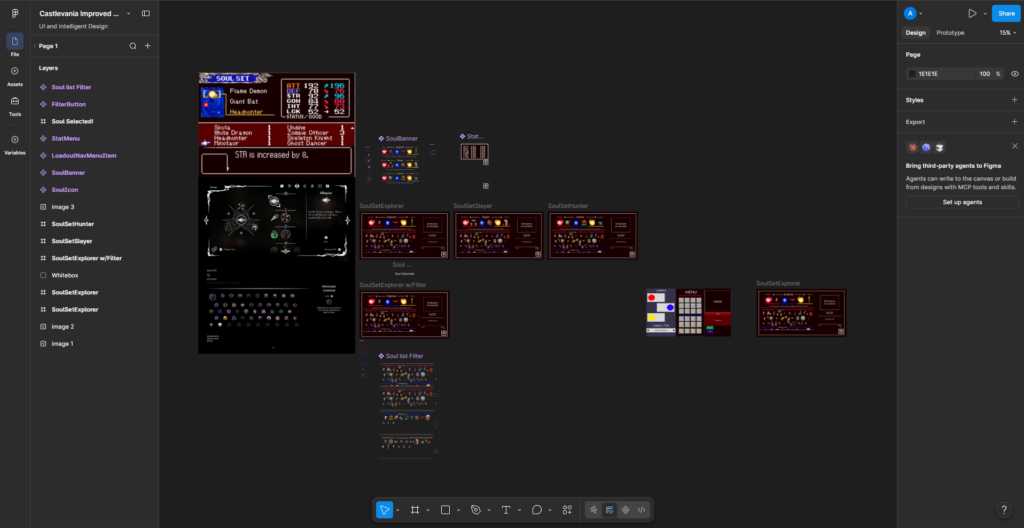
Task: Open the present options dropdown arrow
Action: tap(985, 14)
